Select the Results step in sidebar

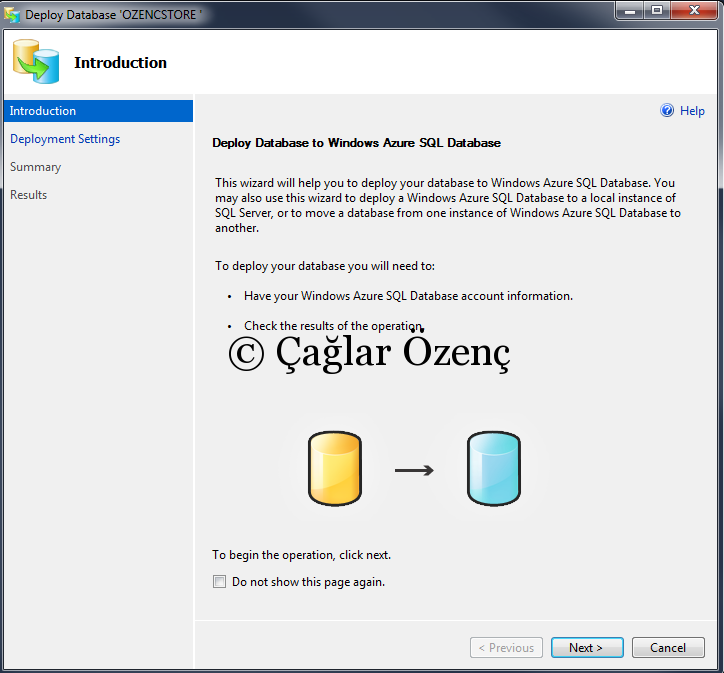(29, 195)
